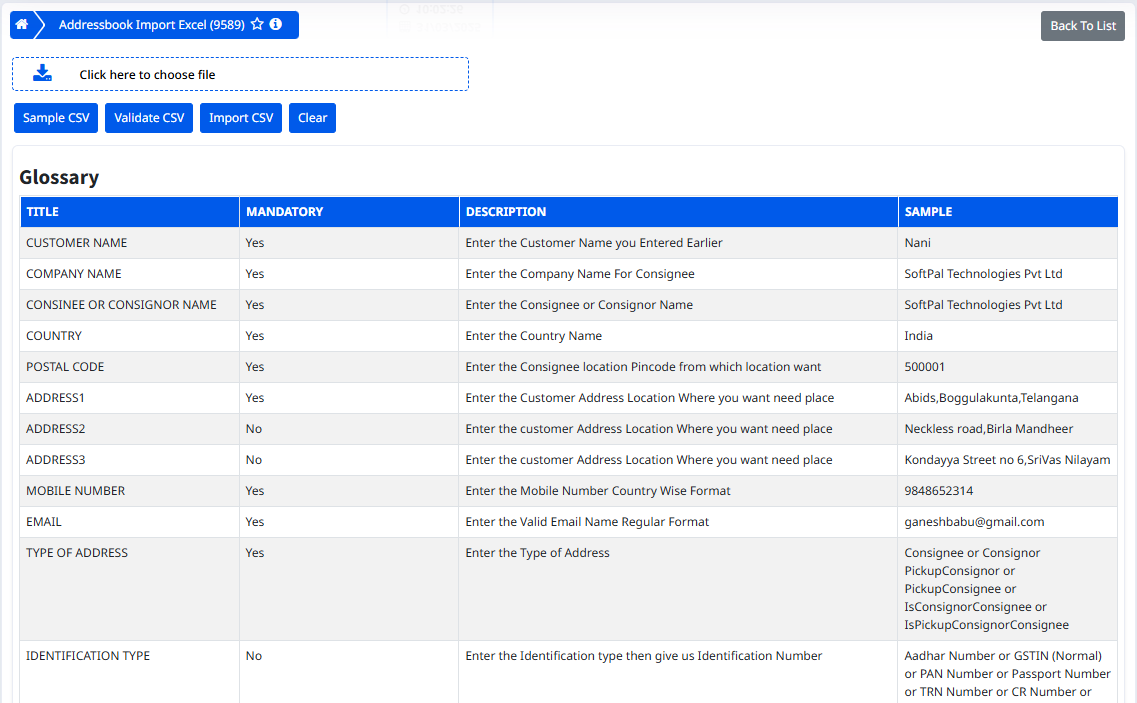Select the ADDRESS2 title cell
Screen dimensions: 1137x703
coord(130,429)
